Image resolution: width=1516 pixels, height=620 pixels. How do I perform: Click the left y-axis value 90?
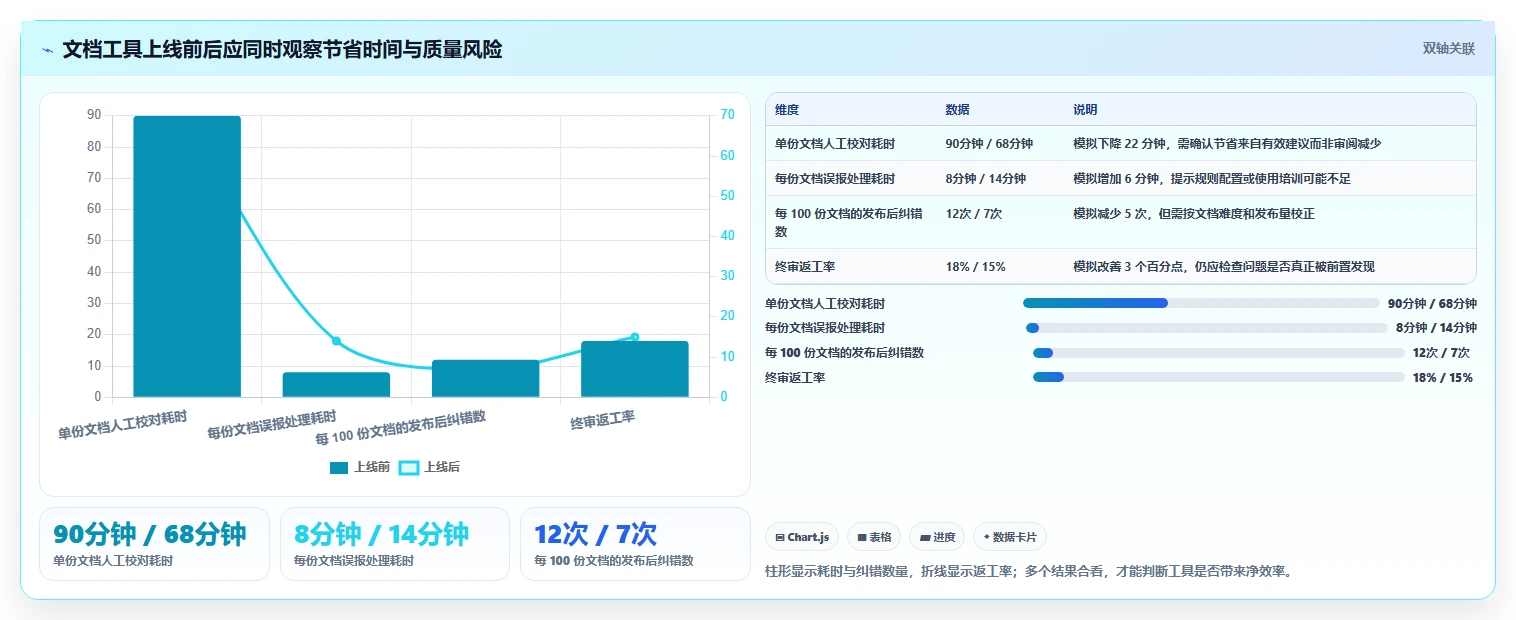(x=94, y=115)
